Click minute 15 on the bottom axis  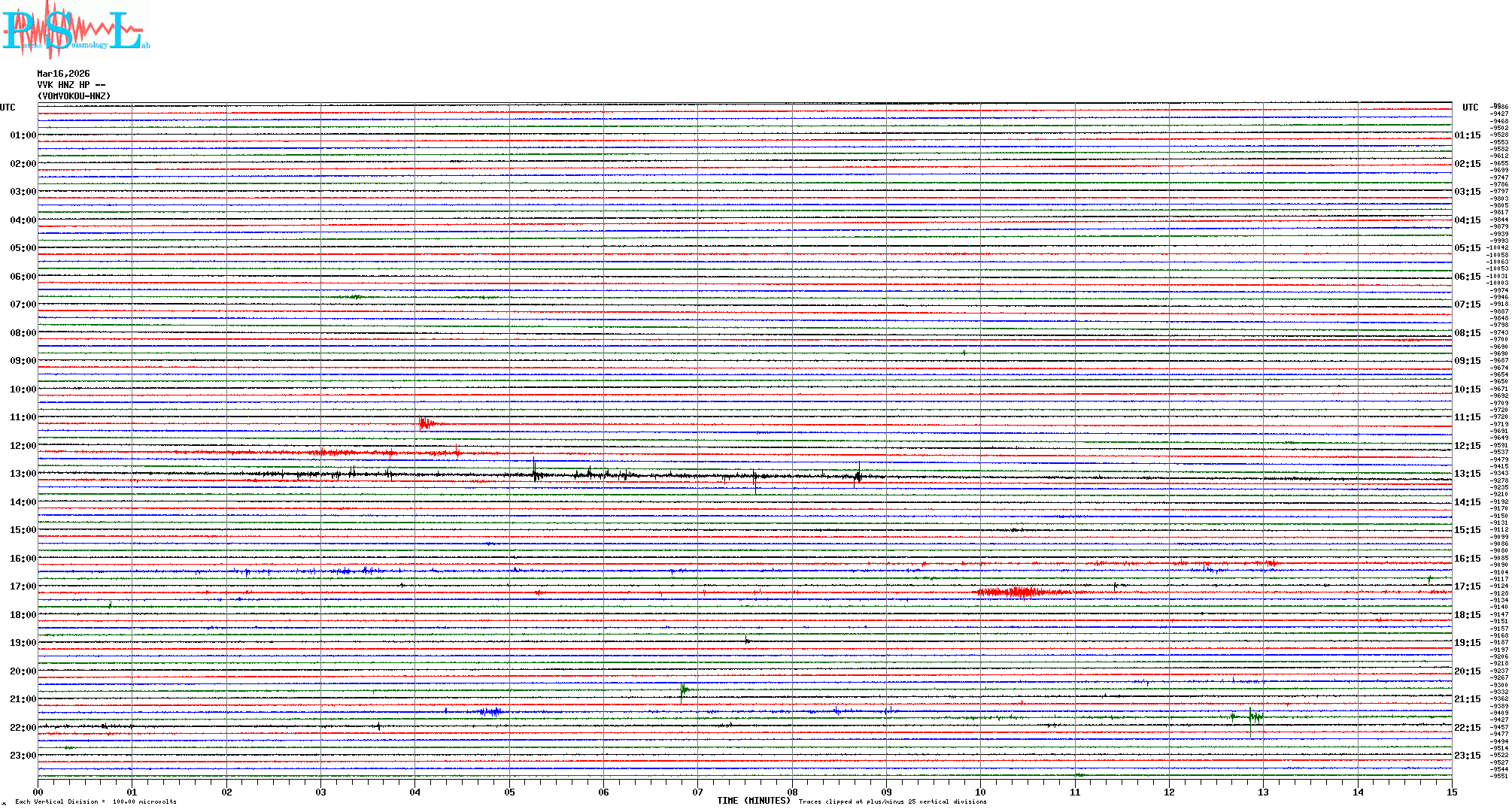1451,792
